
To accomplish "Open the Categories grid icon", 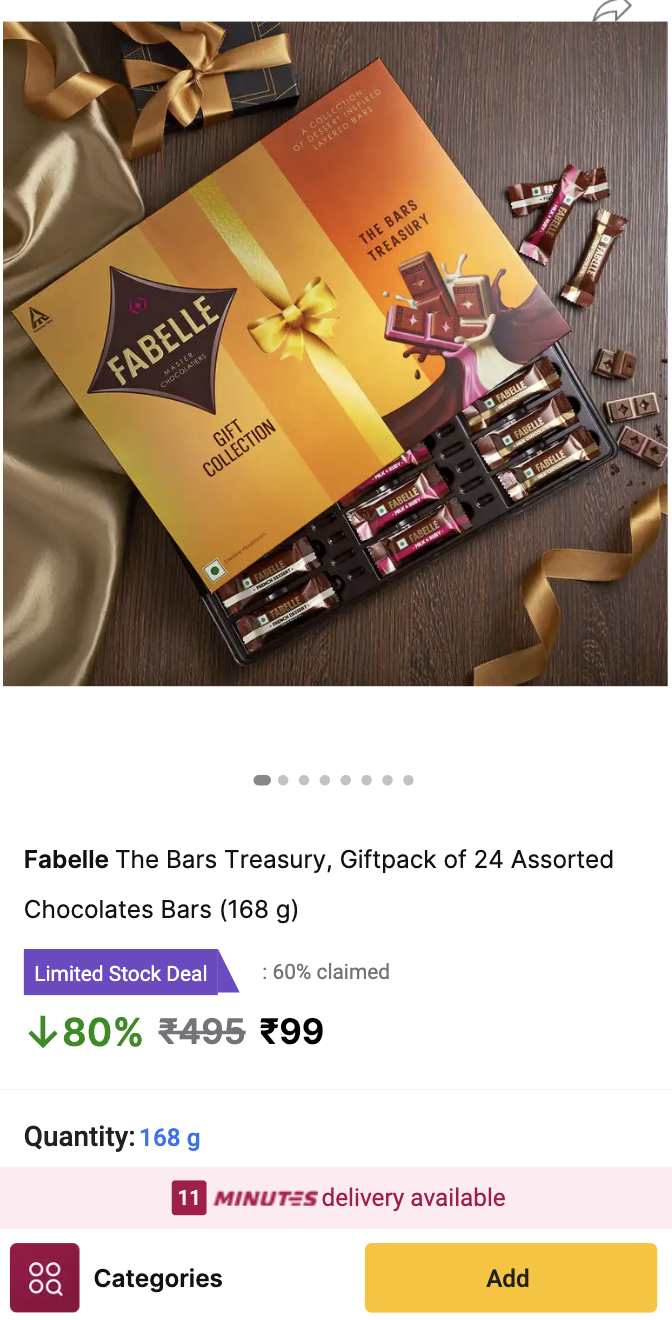I will click(45, 1278).
